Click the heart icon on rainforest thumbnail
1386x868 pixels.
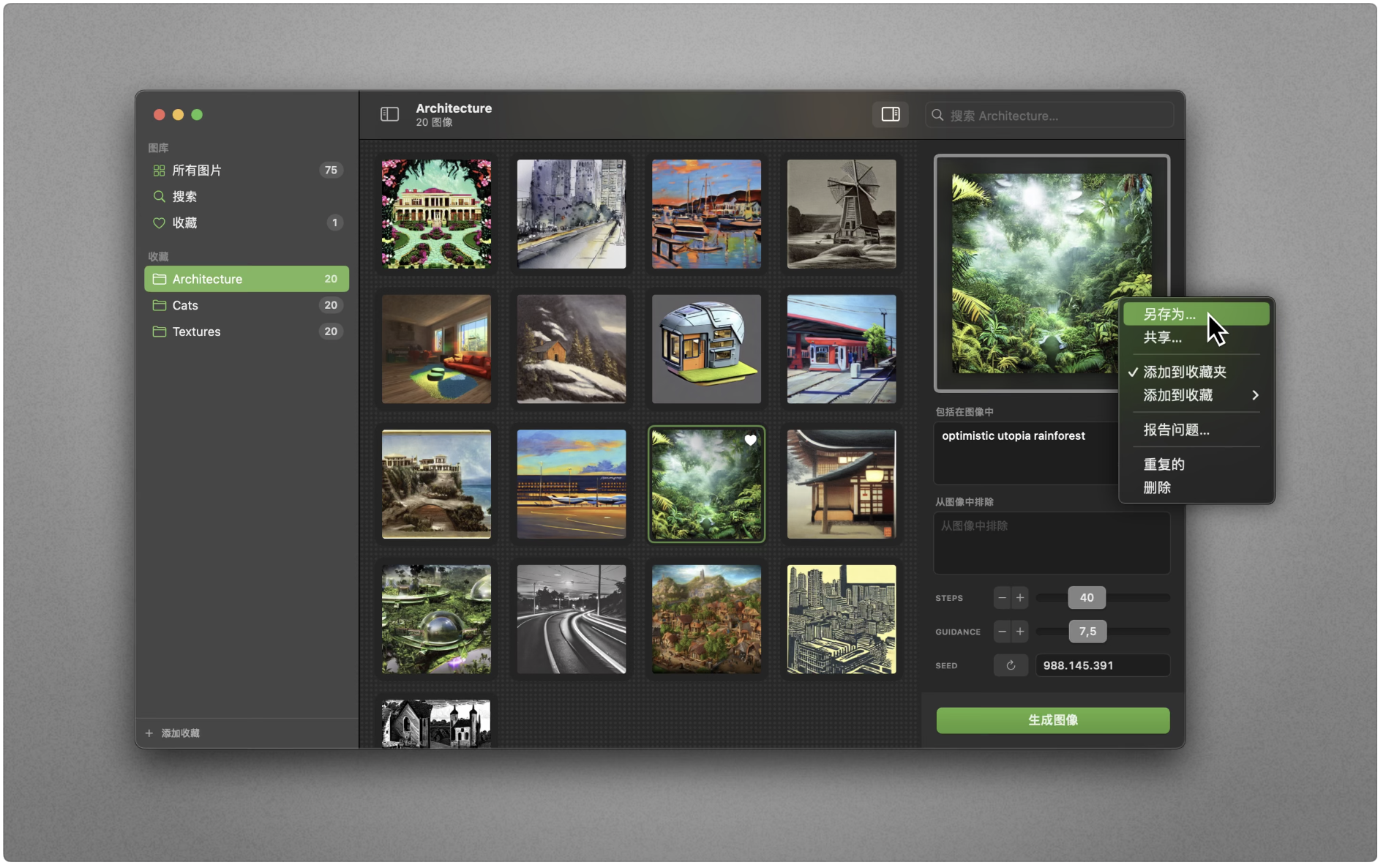750,441
